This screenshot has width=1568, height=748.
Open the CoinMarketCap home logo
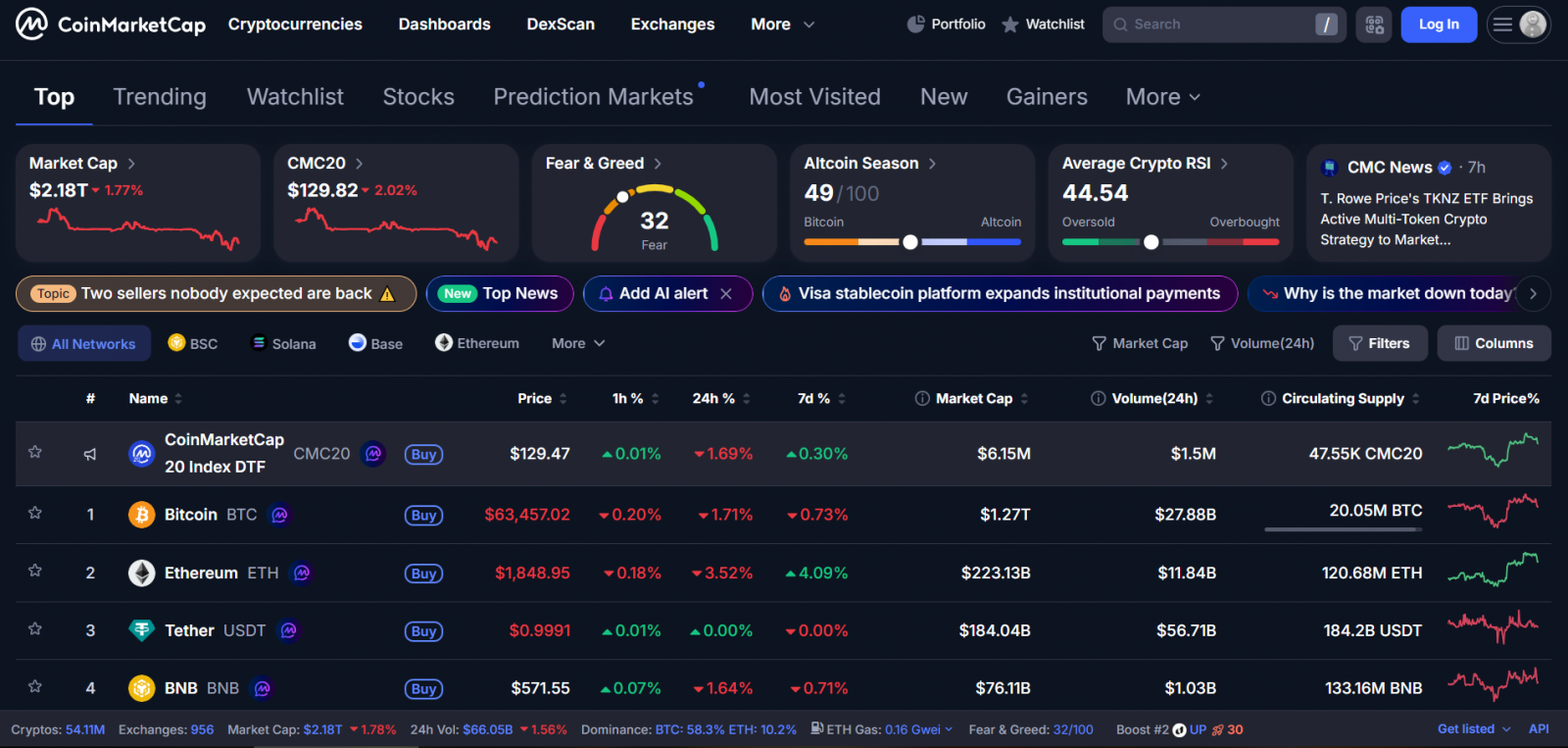coord(111,24)
